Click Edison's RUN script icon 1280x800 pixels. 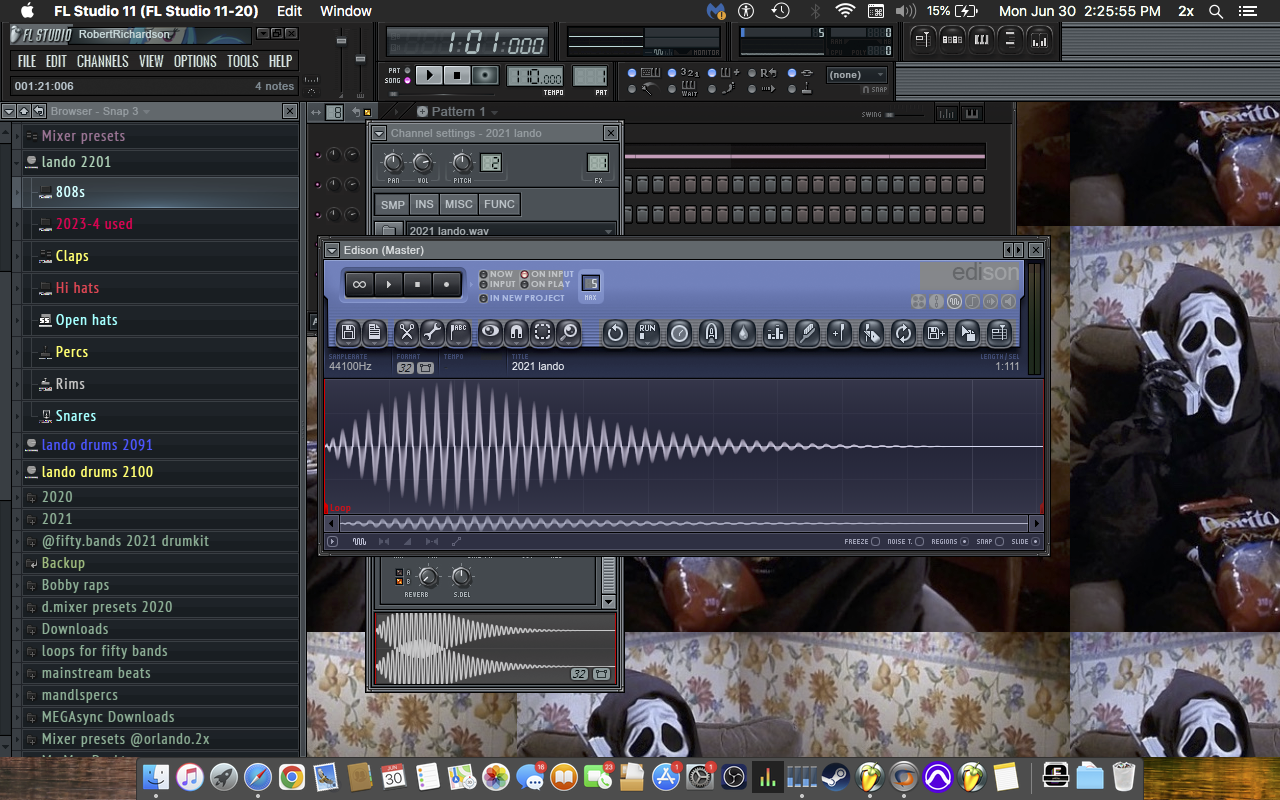647,333
